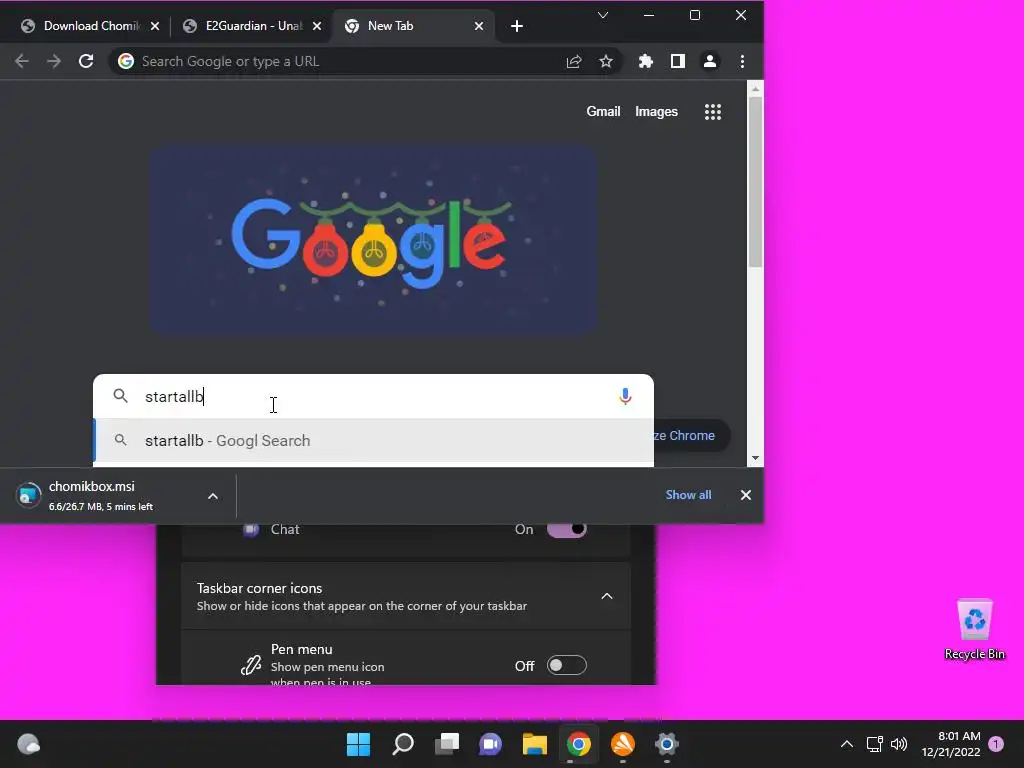Bookmark this tab with the star icon
The image size is (1024, 768).
tap(606, 61)
